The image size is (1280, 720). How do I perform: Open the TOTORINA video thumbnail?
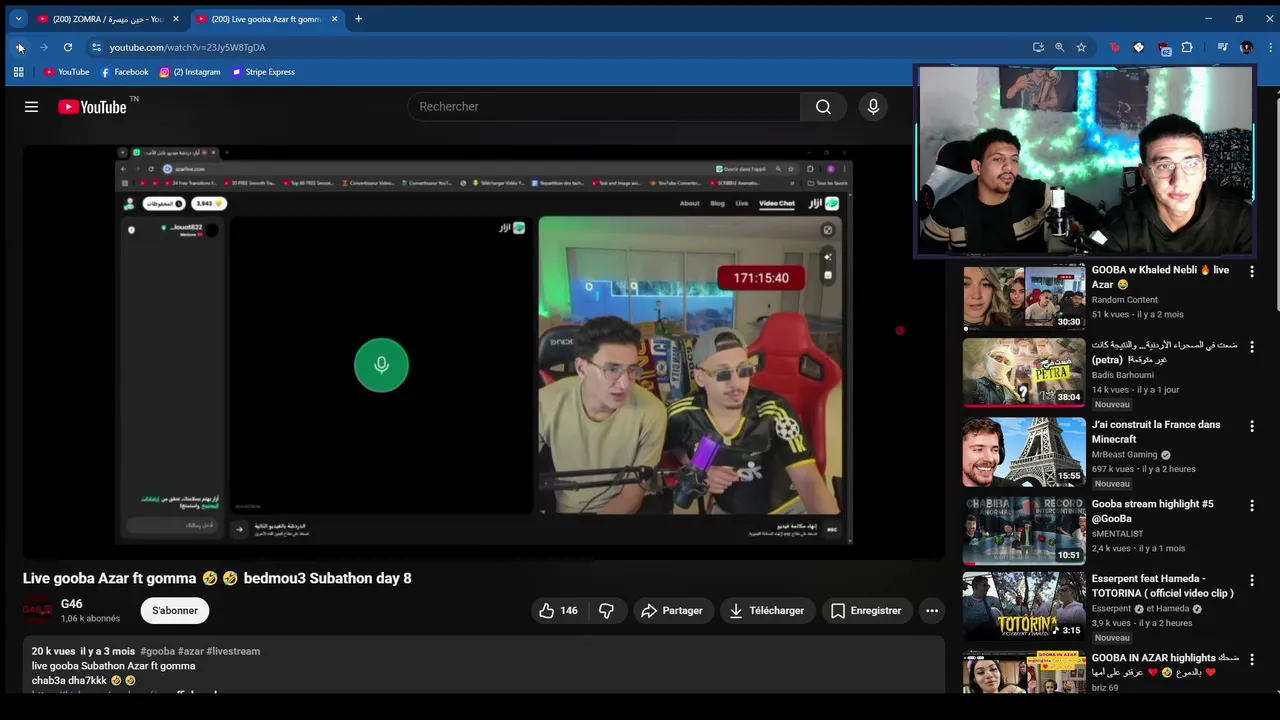1023,606
